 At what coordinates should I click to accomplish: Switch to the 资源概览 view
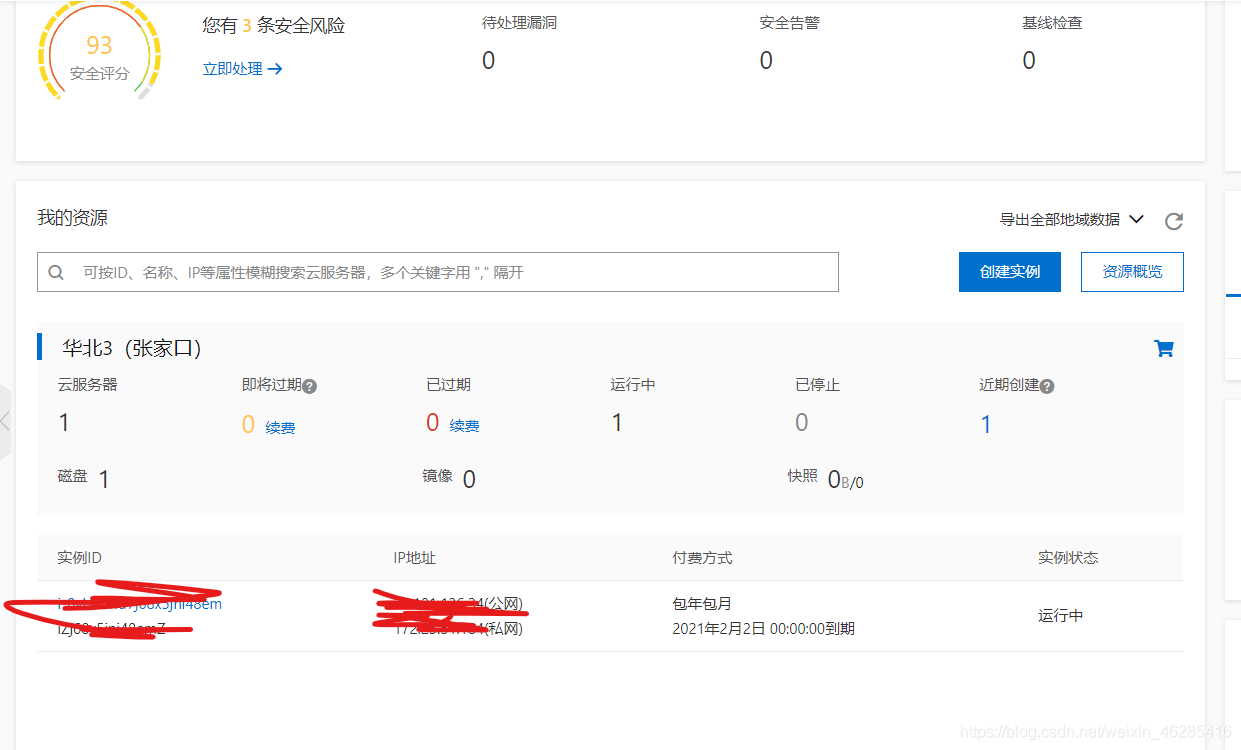pos(1131,271)
